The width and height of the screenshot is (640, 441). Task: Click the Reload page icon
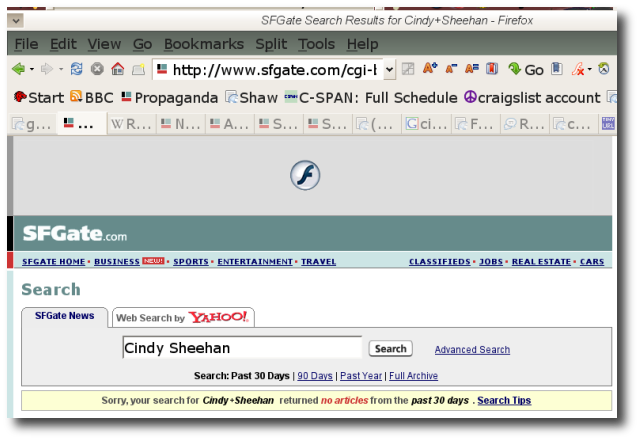[x=78, y=69]
